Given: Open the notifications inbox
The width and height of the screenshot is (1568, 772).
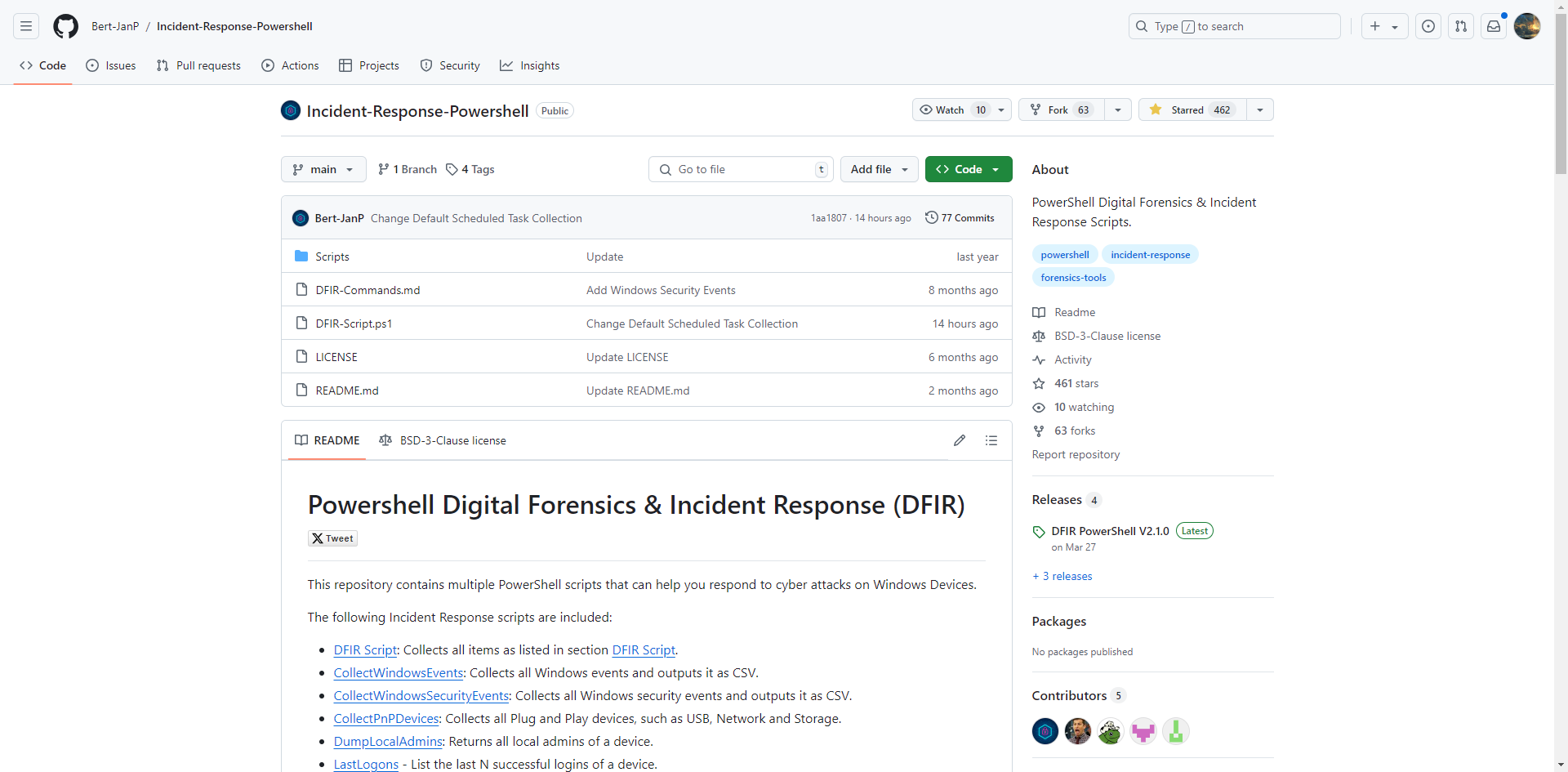Looking at the screenshot, I should 1494,26.
